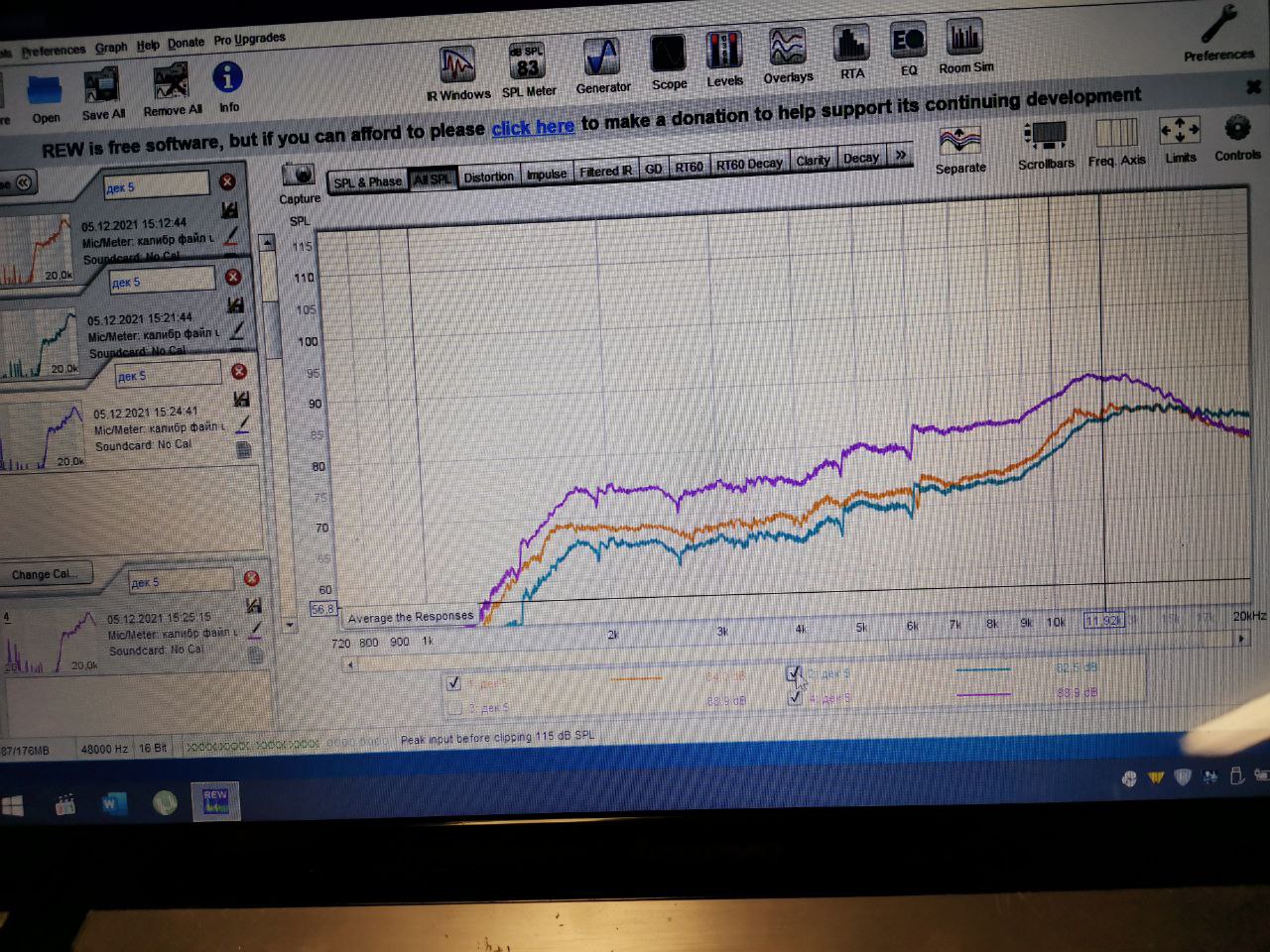Image resolution: width=1270 pixels, height=952 pixels.
Task: Capture the graph with the camera icon
Action: click(x=298, y=183)
